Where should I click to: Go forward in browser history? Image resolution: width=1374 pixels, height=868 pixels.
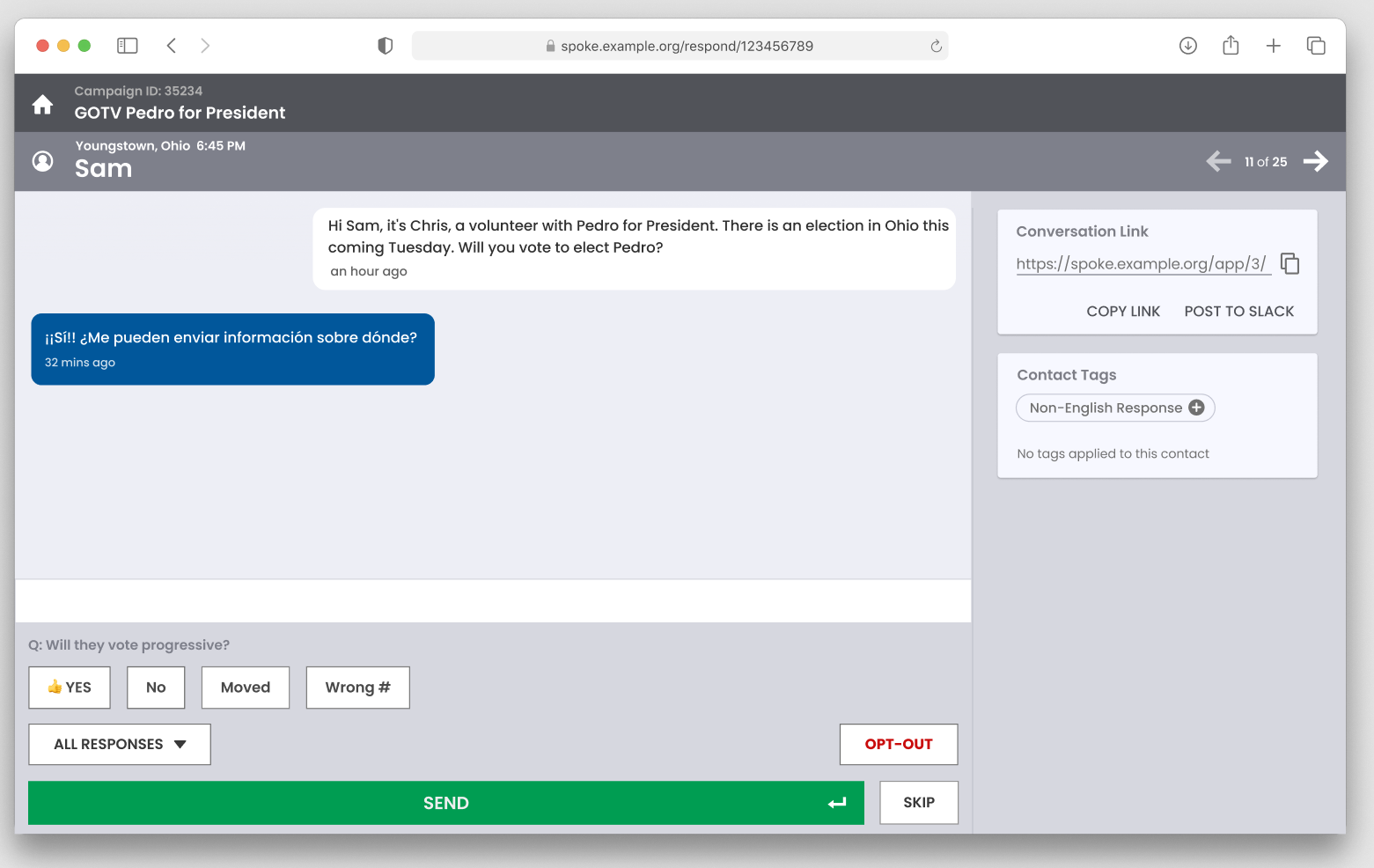205,46
